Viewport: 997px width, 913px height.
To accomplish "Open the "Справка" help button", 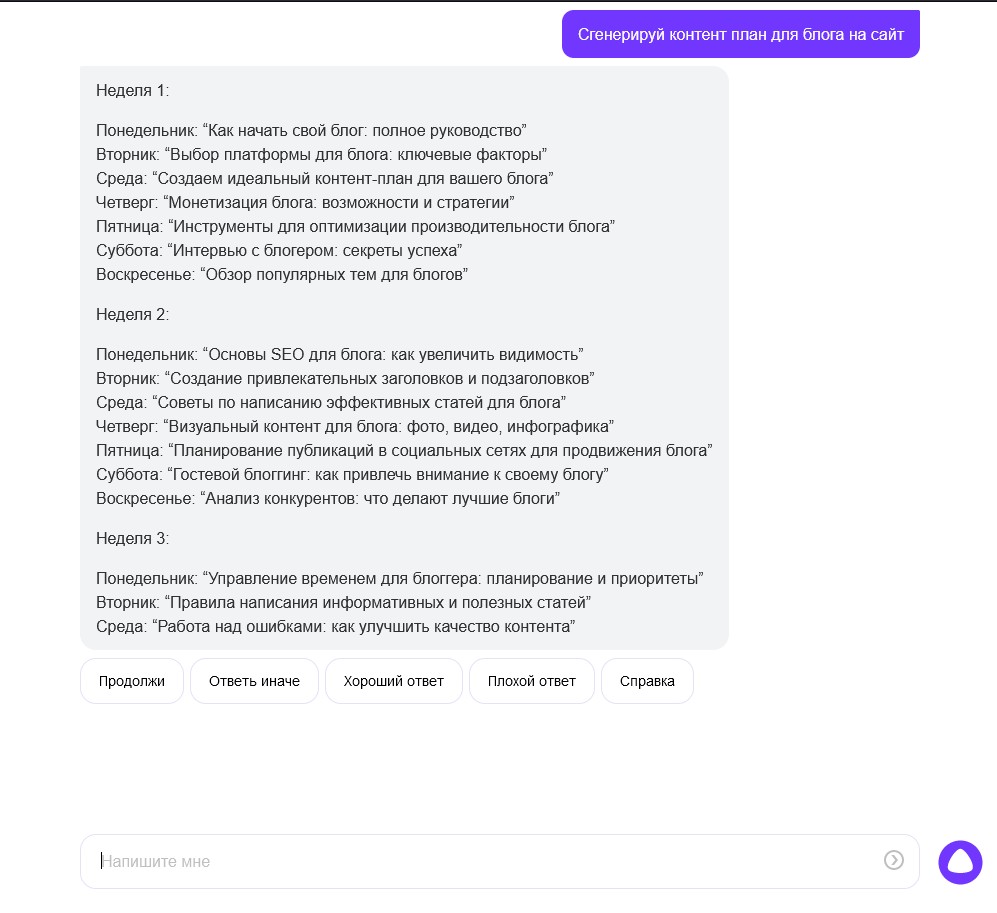I will pyautogui.click(x=647, y=681).
